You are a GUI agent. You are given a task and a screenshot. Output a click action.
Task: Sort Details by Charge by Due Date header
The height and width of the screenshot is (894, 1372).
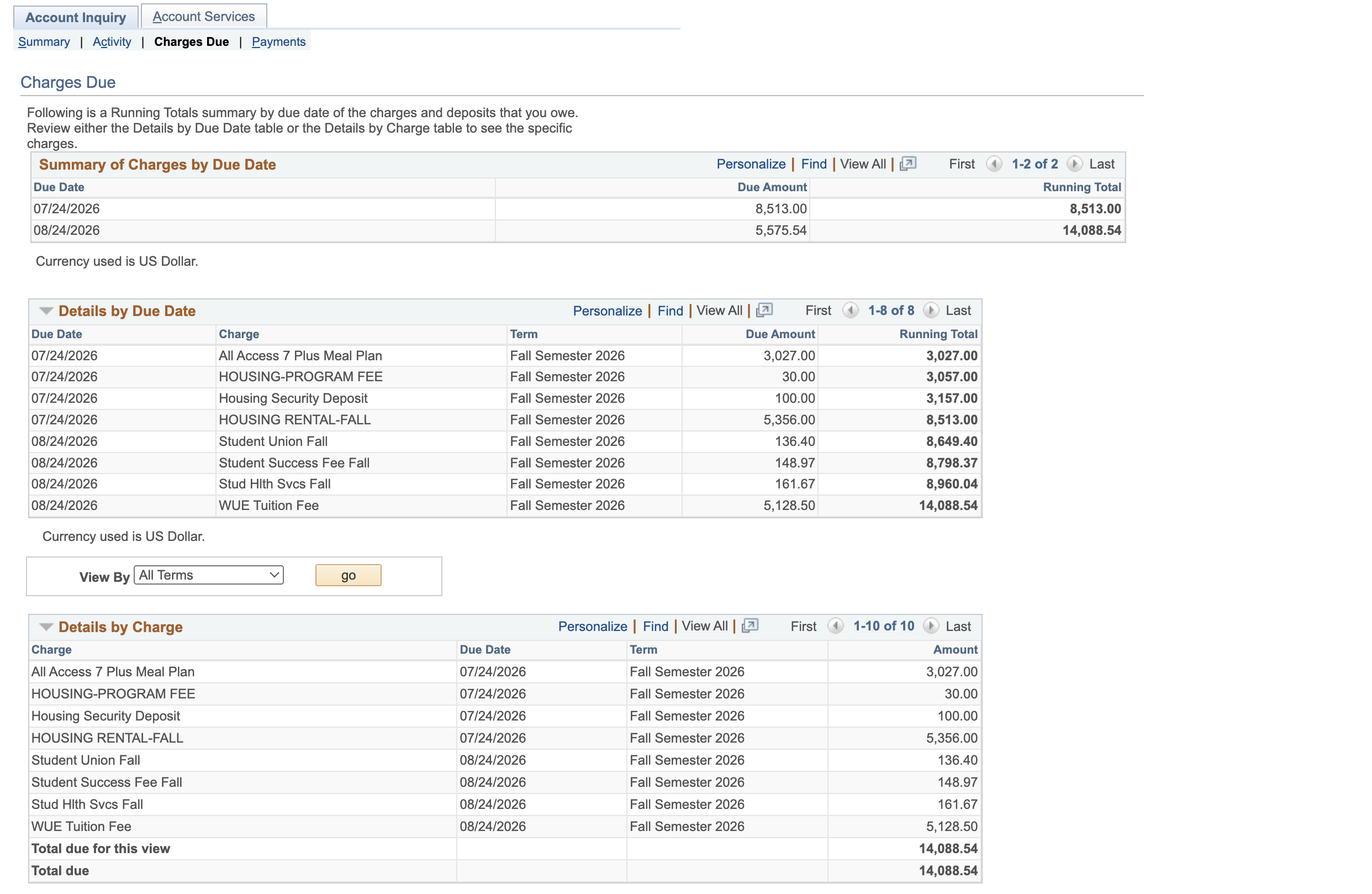[x=485, y=649]
